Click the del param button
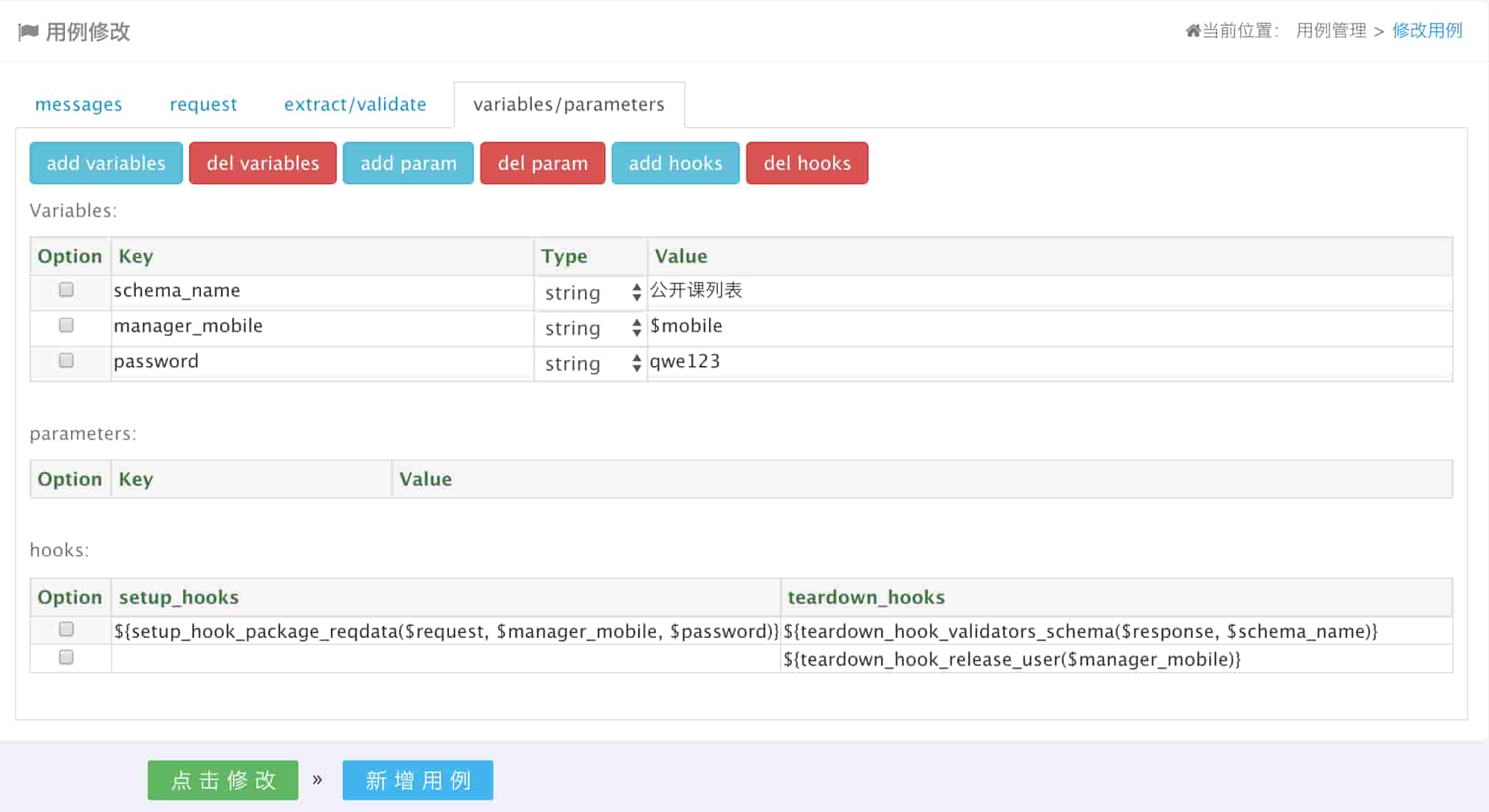The image size is (1489, 812). click(x=542, y=163)
